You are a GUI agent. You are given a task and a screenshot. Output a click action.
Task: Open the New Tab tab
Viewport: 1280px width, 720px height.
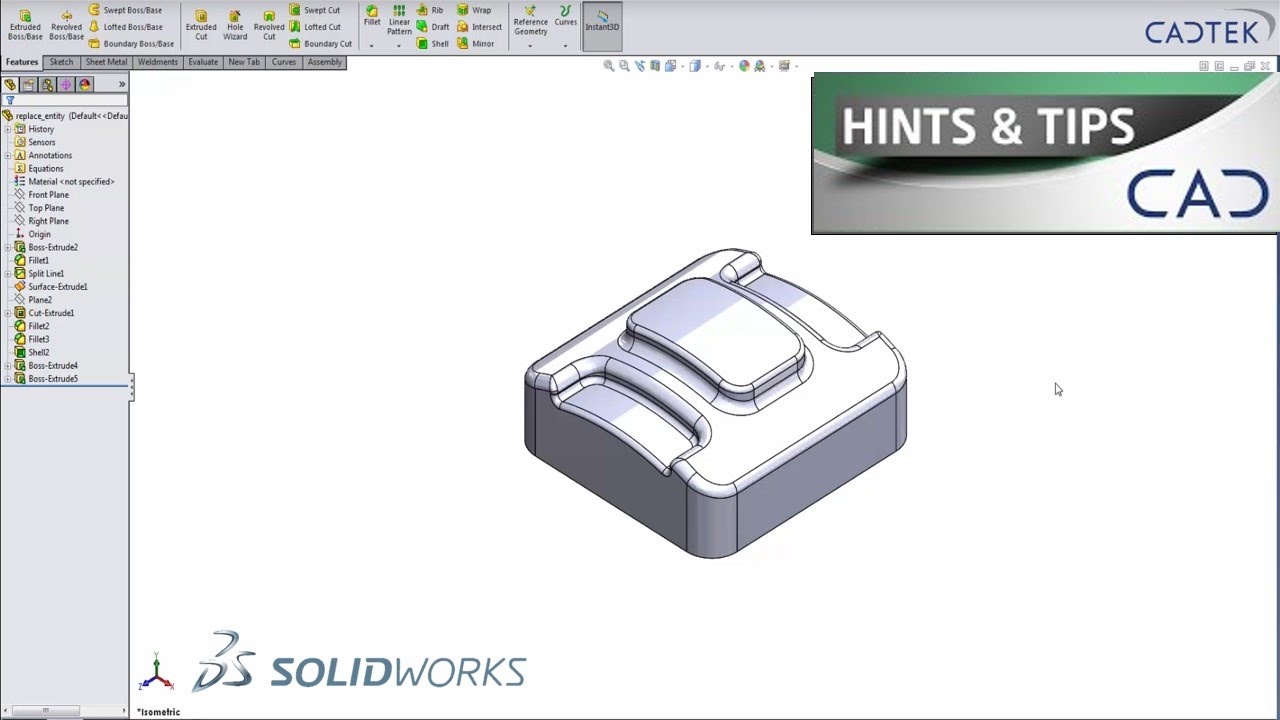coord(244,62)
